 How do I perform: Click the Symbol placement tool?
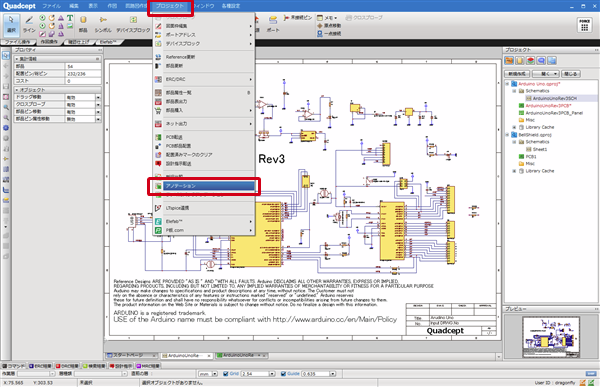pyautogui.click(x=103, y=24)
